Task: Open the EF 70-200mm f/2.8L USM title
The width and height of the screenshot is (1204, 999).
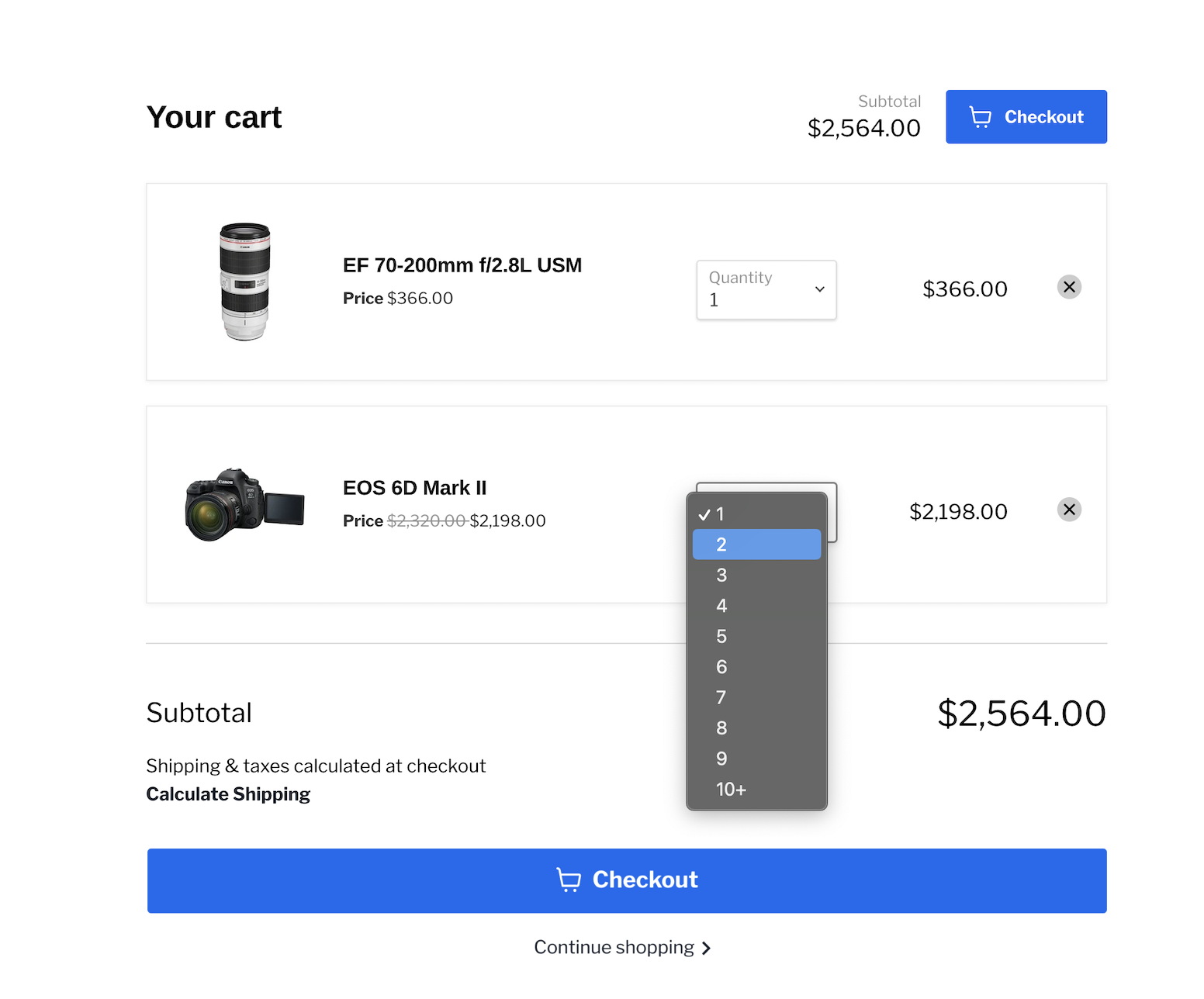Action: coord(462,265)
